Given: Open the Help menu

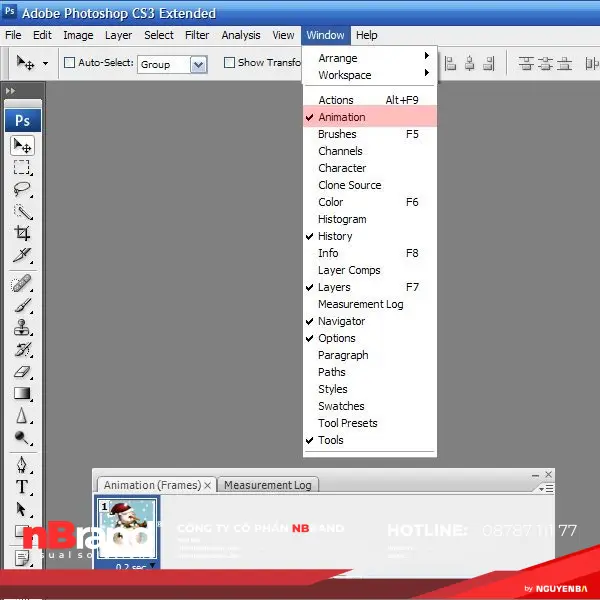Looking at the screenshot, I should 367,35.
